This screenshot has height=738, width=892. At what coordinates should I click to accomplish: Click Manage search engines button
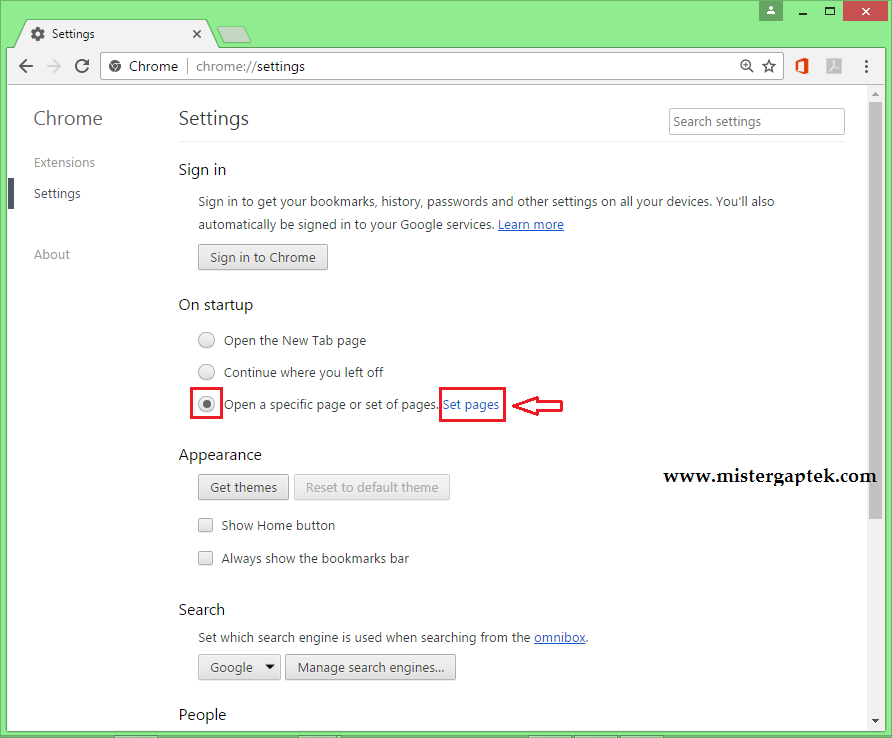coord(370,667)
